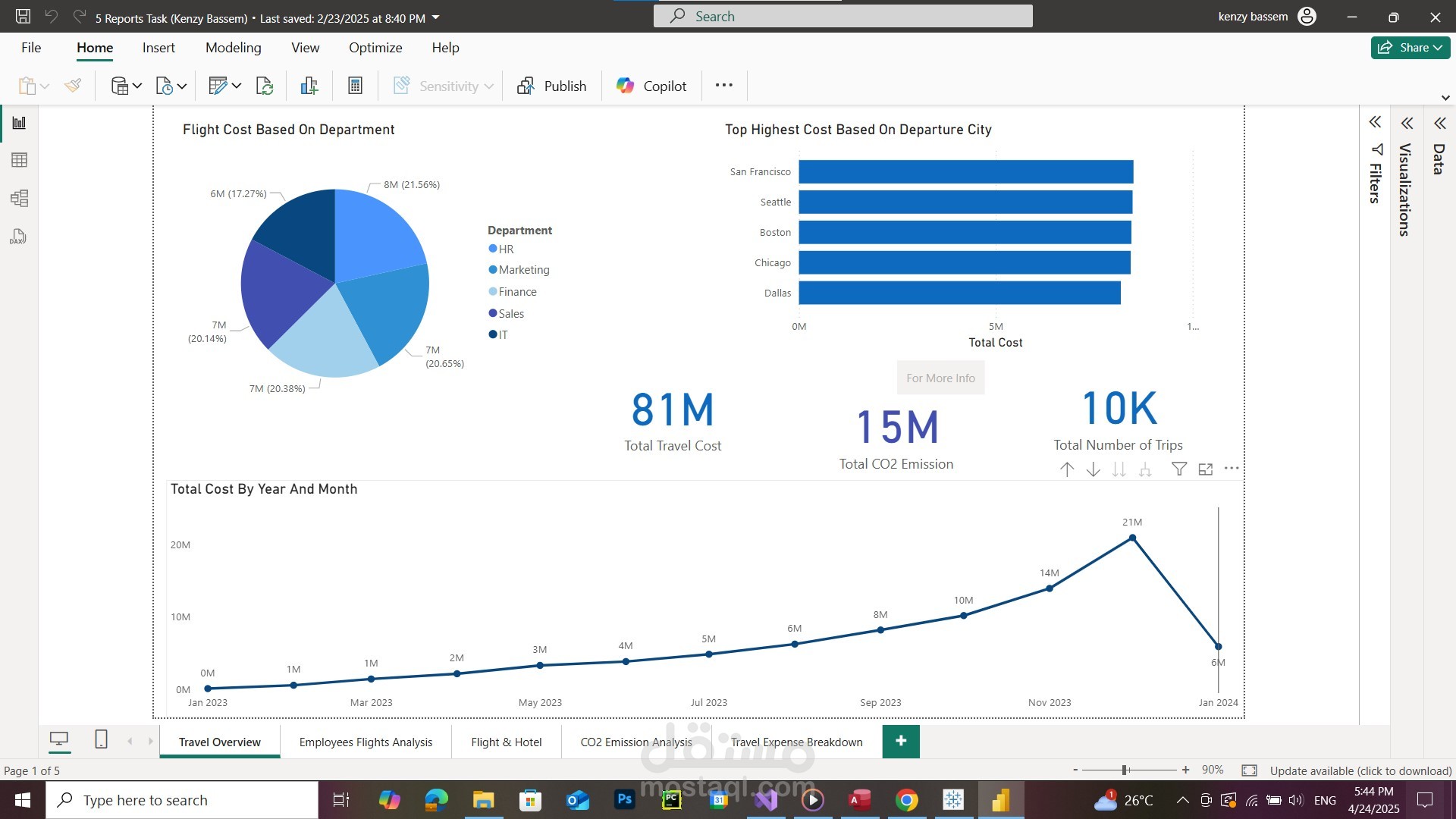Switch to CO2 Emission Analysis page
The image size is (1456, 819).
click(x=636, y=742)
